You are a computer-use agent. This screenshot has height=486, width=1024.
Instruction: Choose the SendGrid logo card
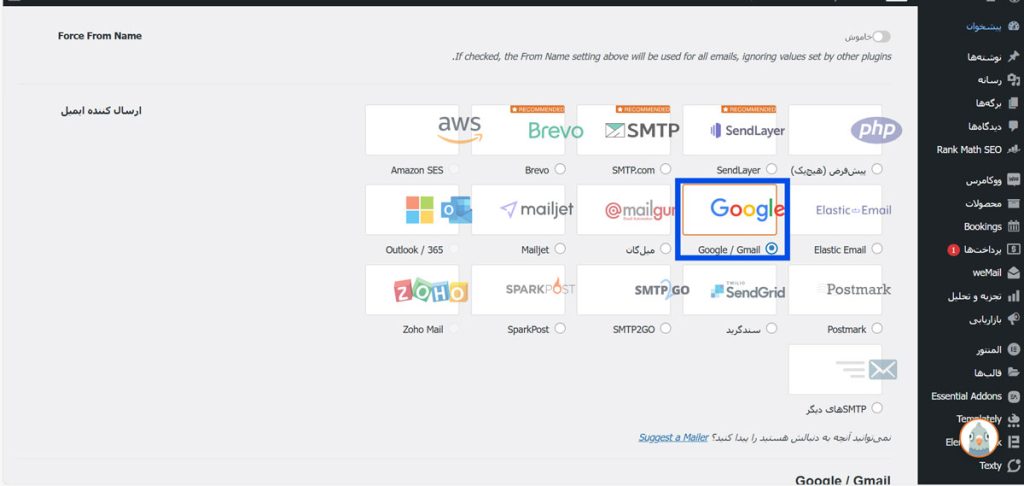(729, 289)
